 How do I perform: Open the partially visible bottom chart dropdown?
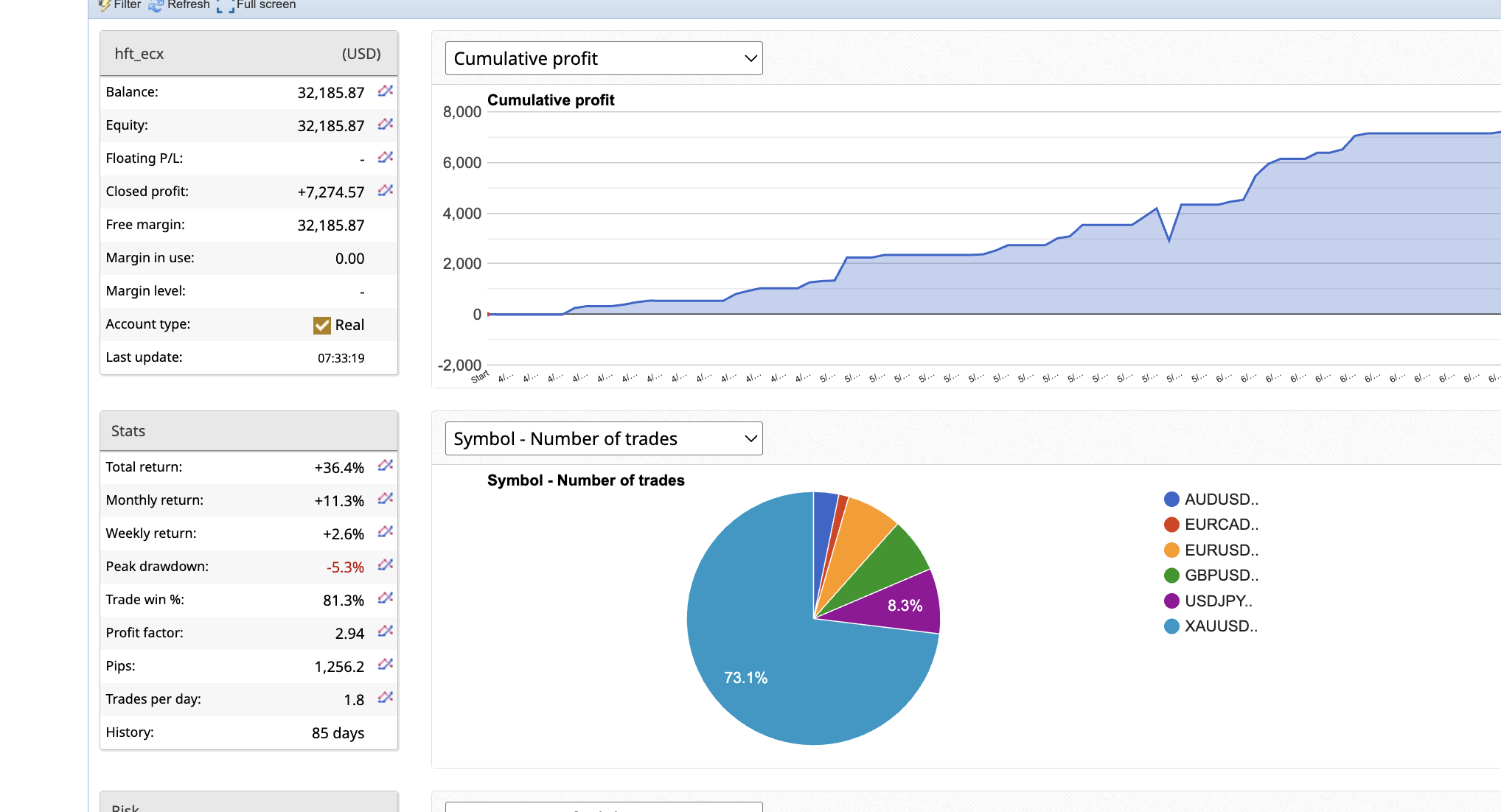click(x=603, y=807)
